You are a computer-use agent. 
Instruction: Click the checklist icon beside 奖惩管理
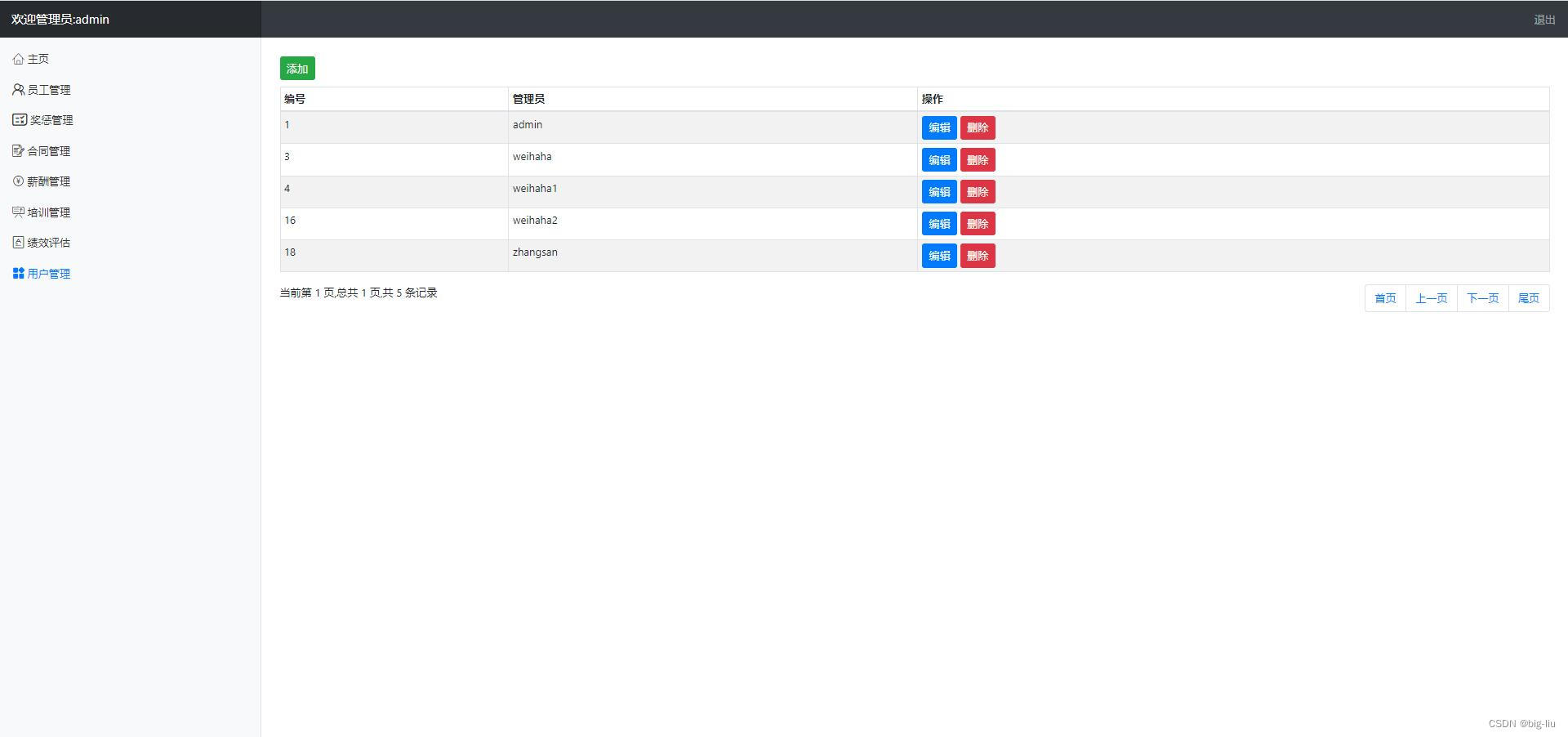point(20,119)
